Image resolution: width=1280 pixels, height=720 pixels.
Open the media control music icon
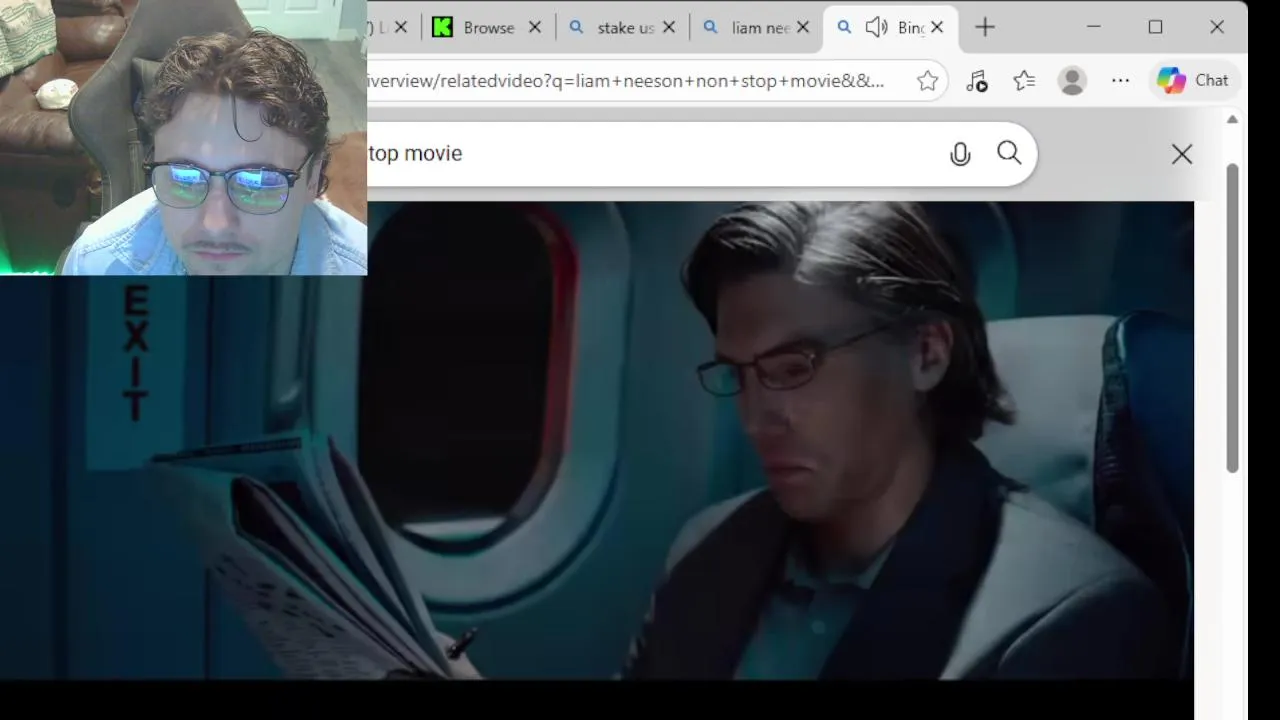pos(977,81)
